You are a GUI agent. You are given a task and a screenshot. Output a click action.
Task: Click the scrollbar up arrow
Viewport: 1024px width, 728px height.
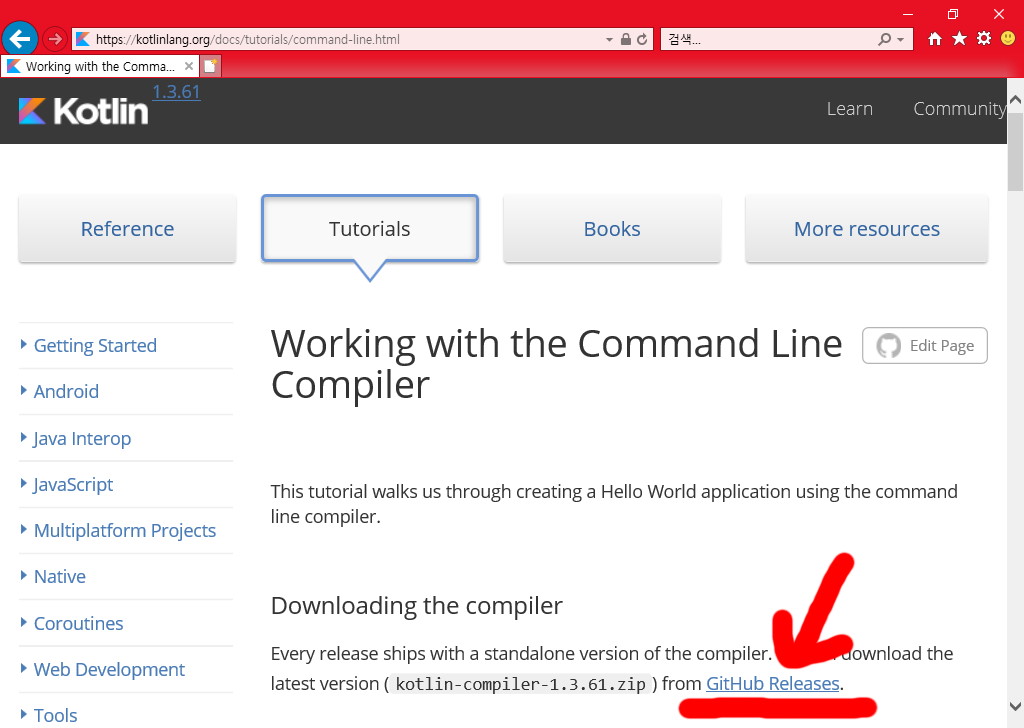click(1016, 100)
